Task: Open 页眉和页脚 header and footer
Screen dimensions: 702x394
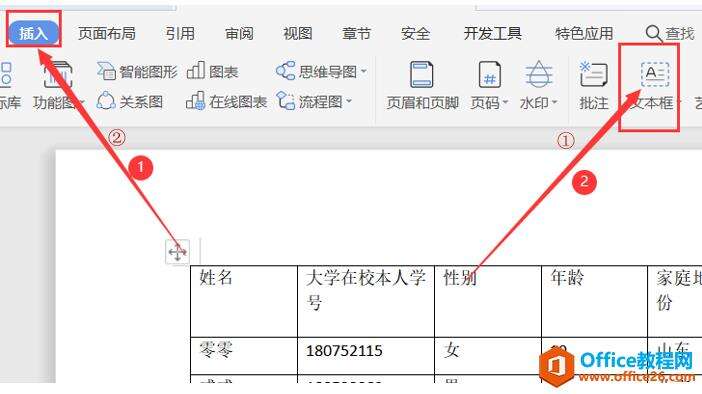Action: coord(422,86)
